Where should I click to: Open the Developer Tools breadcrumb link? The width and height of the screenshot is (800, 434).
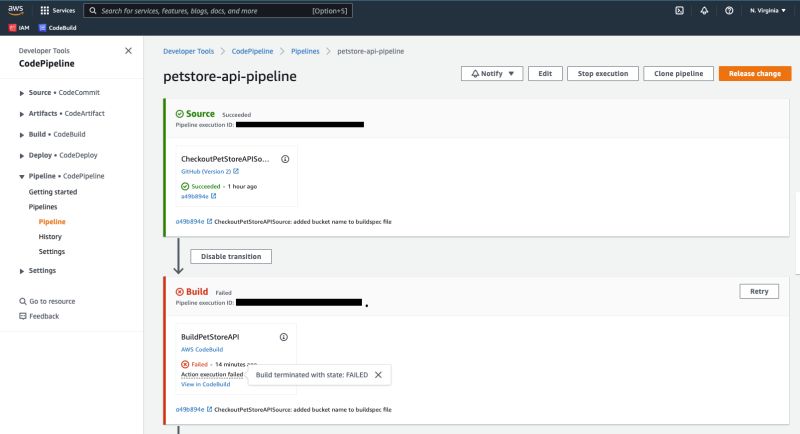click(x=188, y=51)
